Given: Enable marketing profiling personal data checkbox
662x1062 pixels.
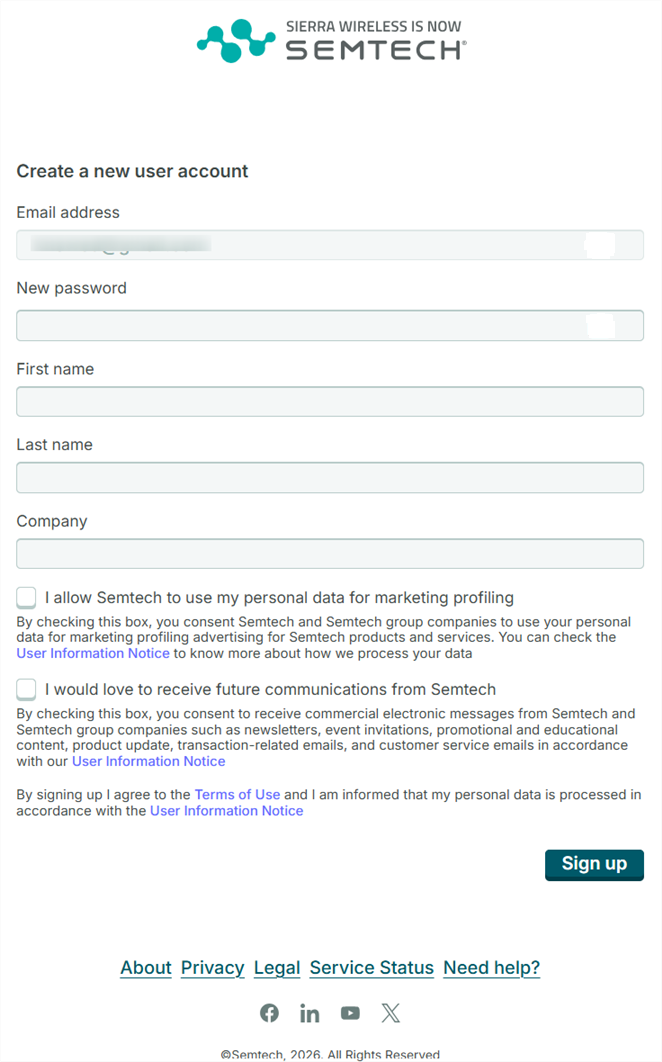Looking at the screenshot, I should (26, 598).
